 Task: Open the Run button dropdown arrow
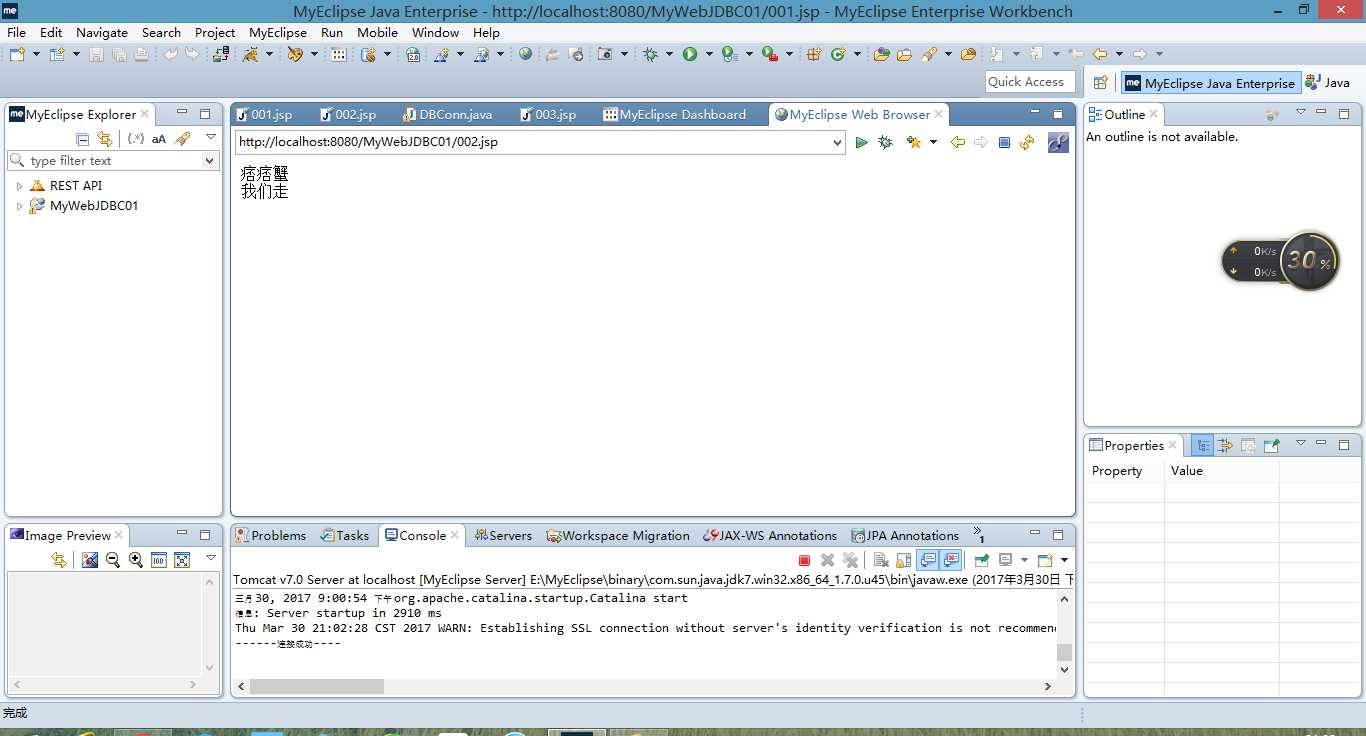(x=709, y=54)
